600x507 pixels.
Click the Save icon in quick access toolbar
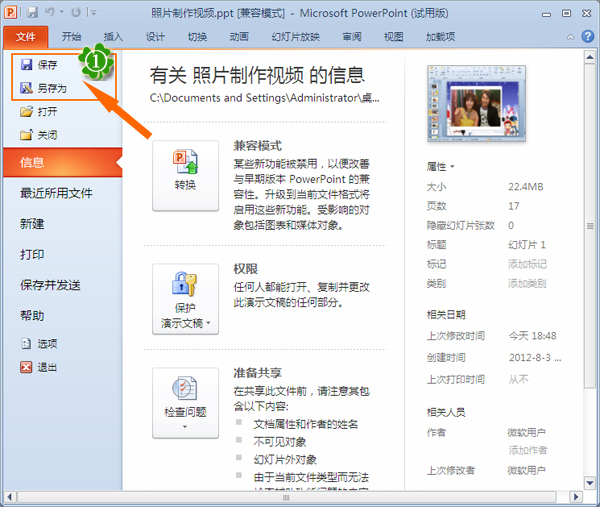click(32, 13)
